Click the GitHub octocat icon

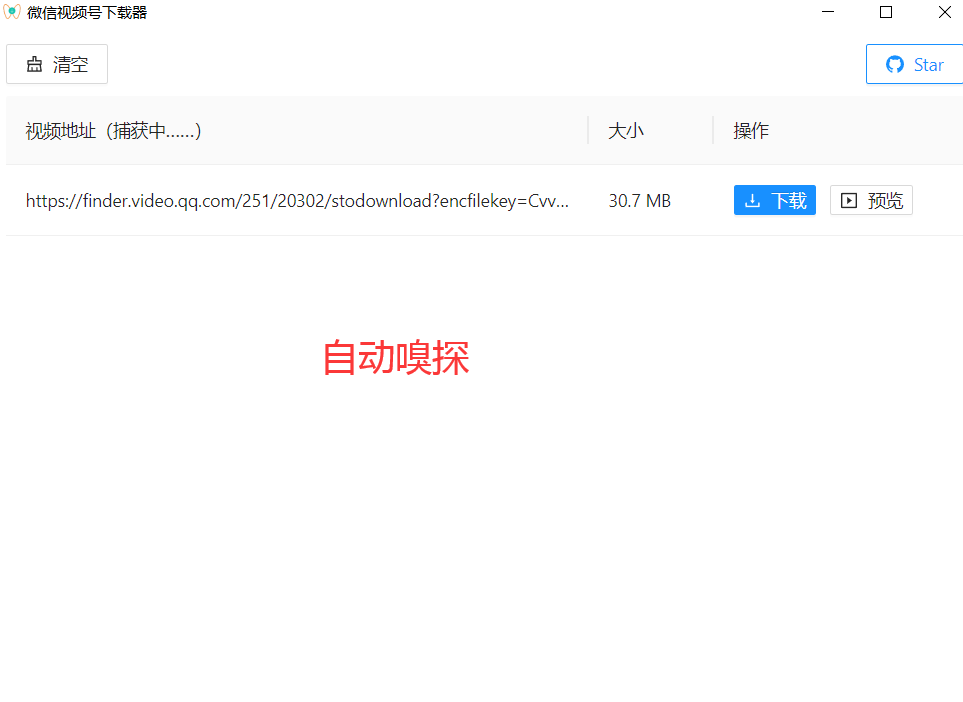coord(893,63)
